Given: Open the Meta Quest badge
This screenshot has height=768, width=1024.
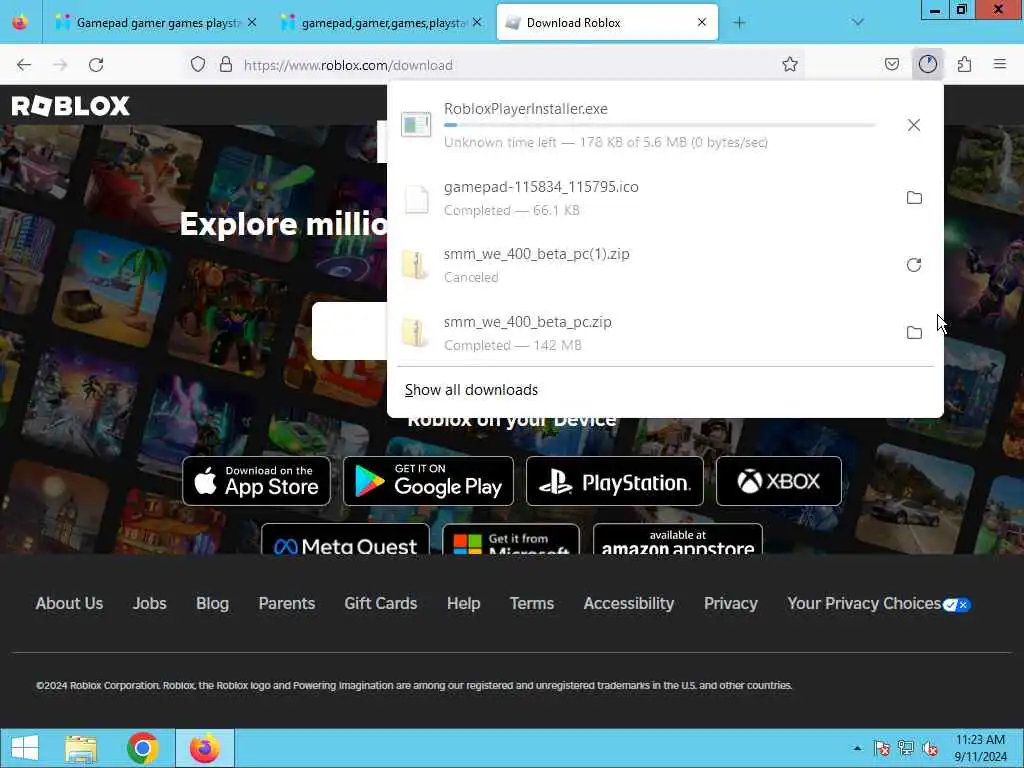Looking at the screenshot, I should click(345, 539).
